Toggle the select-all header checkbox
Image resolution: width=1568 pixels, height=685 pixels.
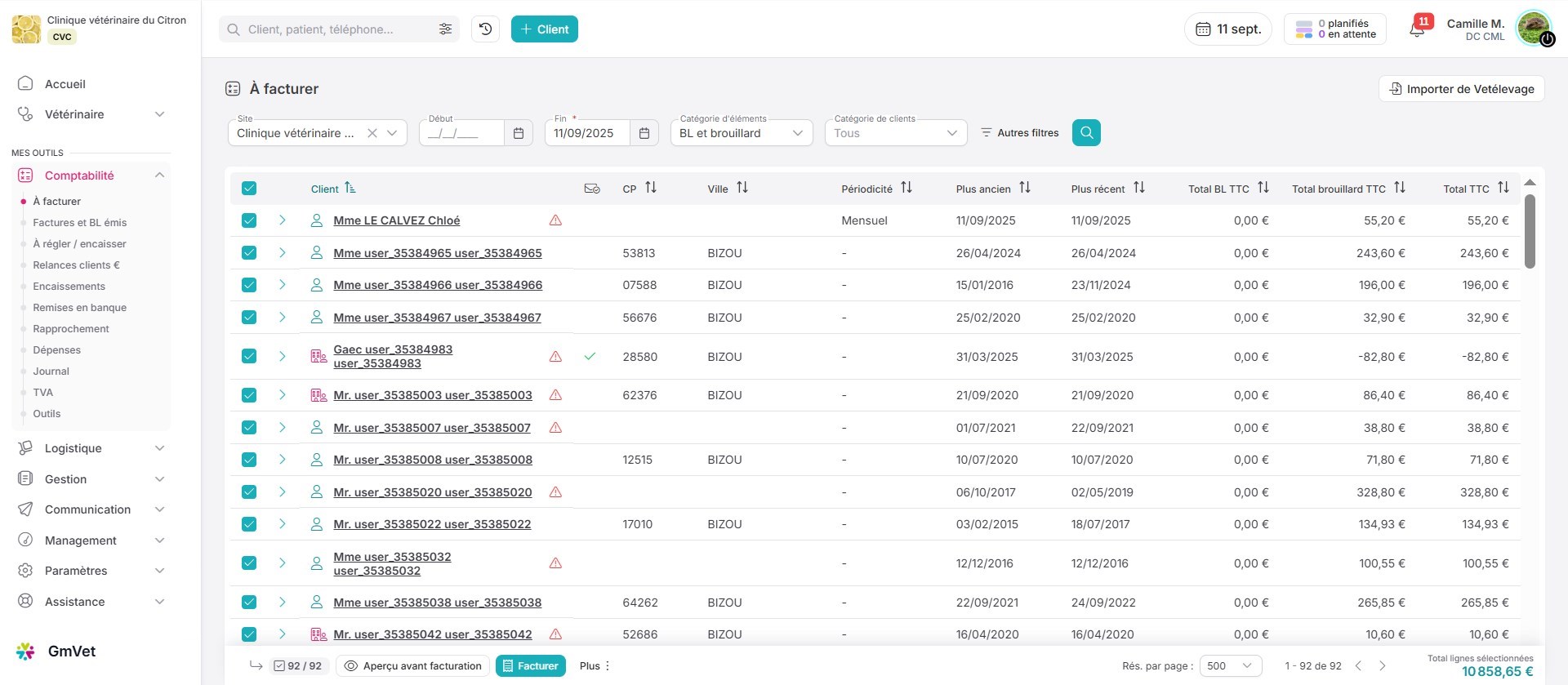pyautogui.click(x=249, y=189)
